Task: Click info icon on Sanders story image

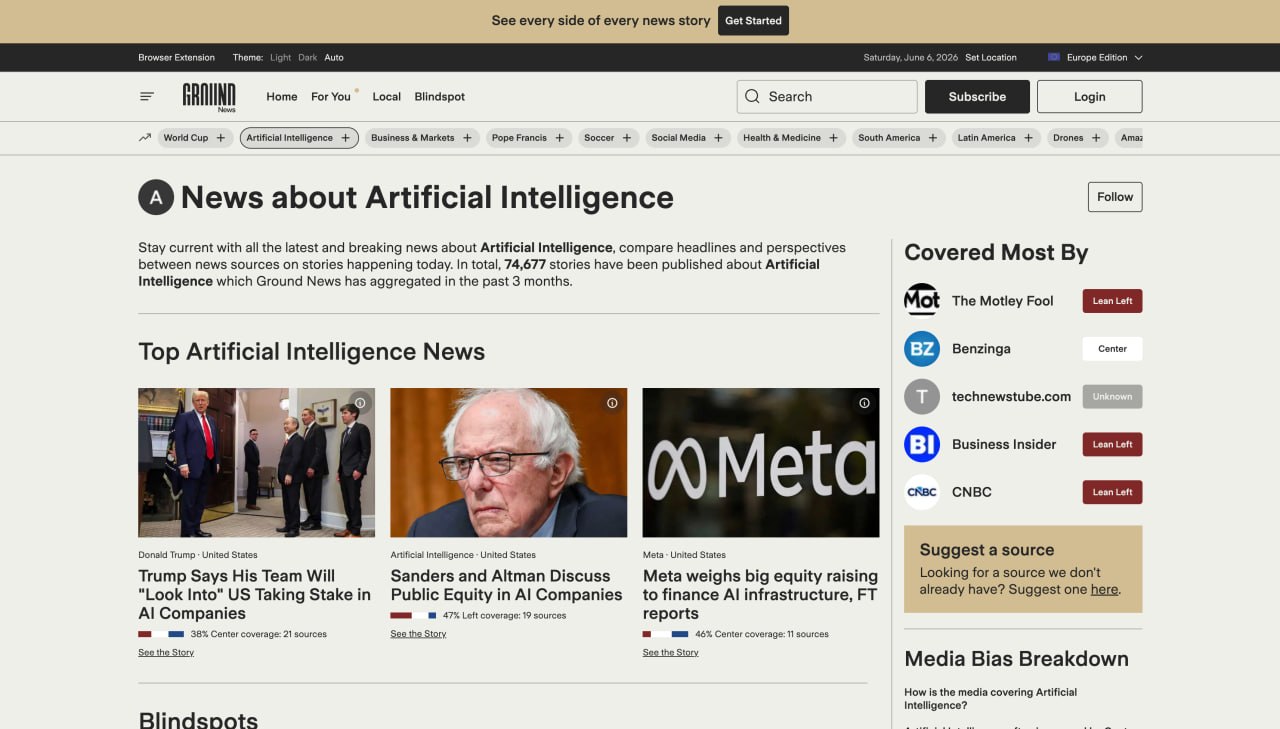Action: click(x=612, y=403)
